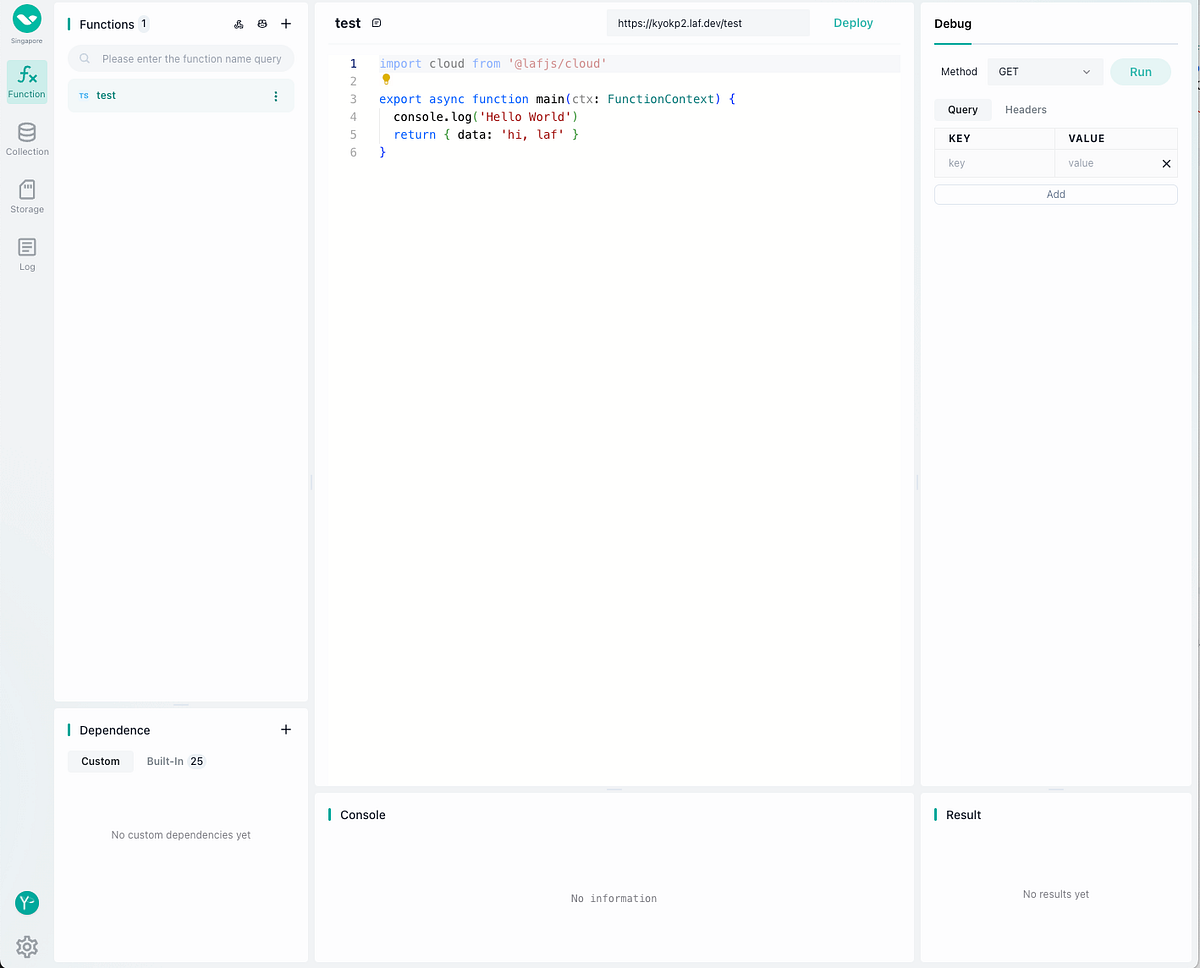
Task: Deploy the test function
Action: pos(852,22)
